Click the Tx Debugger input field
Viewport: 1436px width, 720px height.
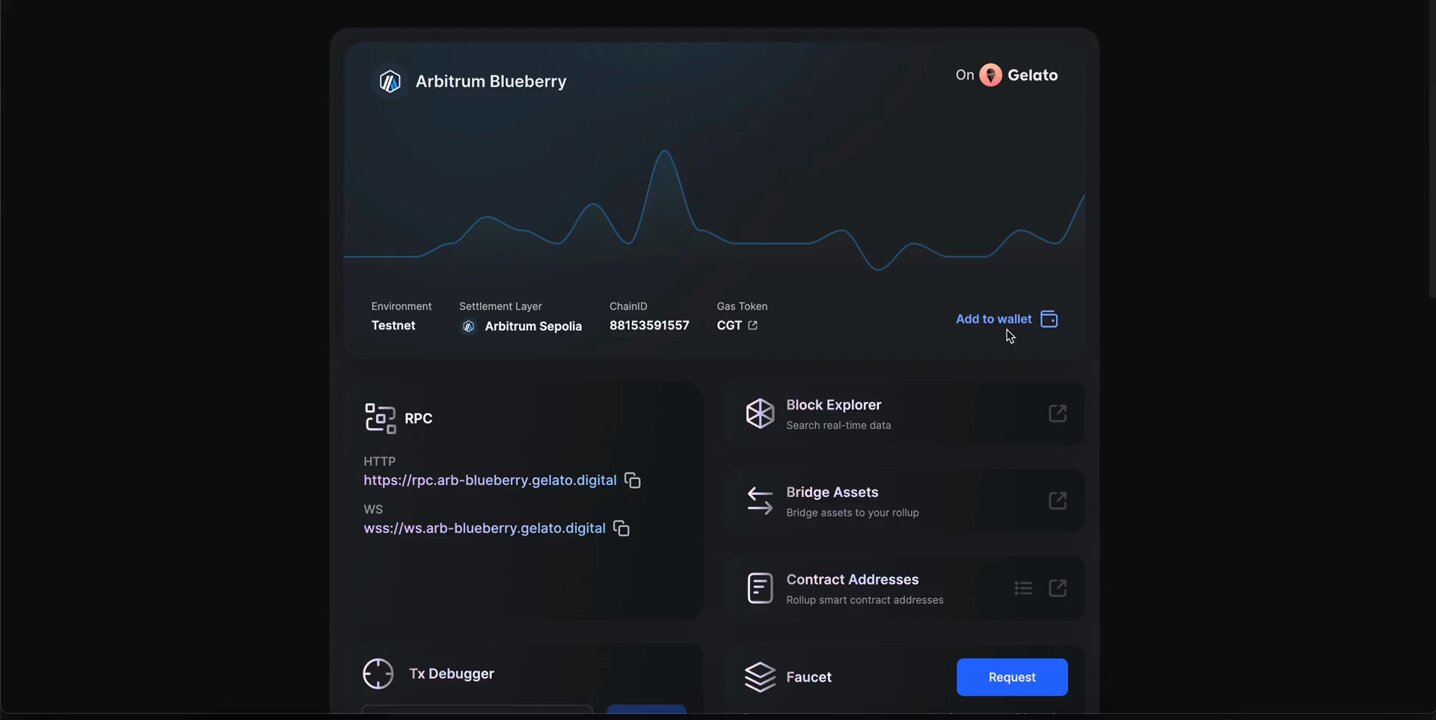[477, 712]
